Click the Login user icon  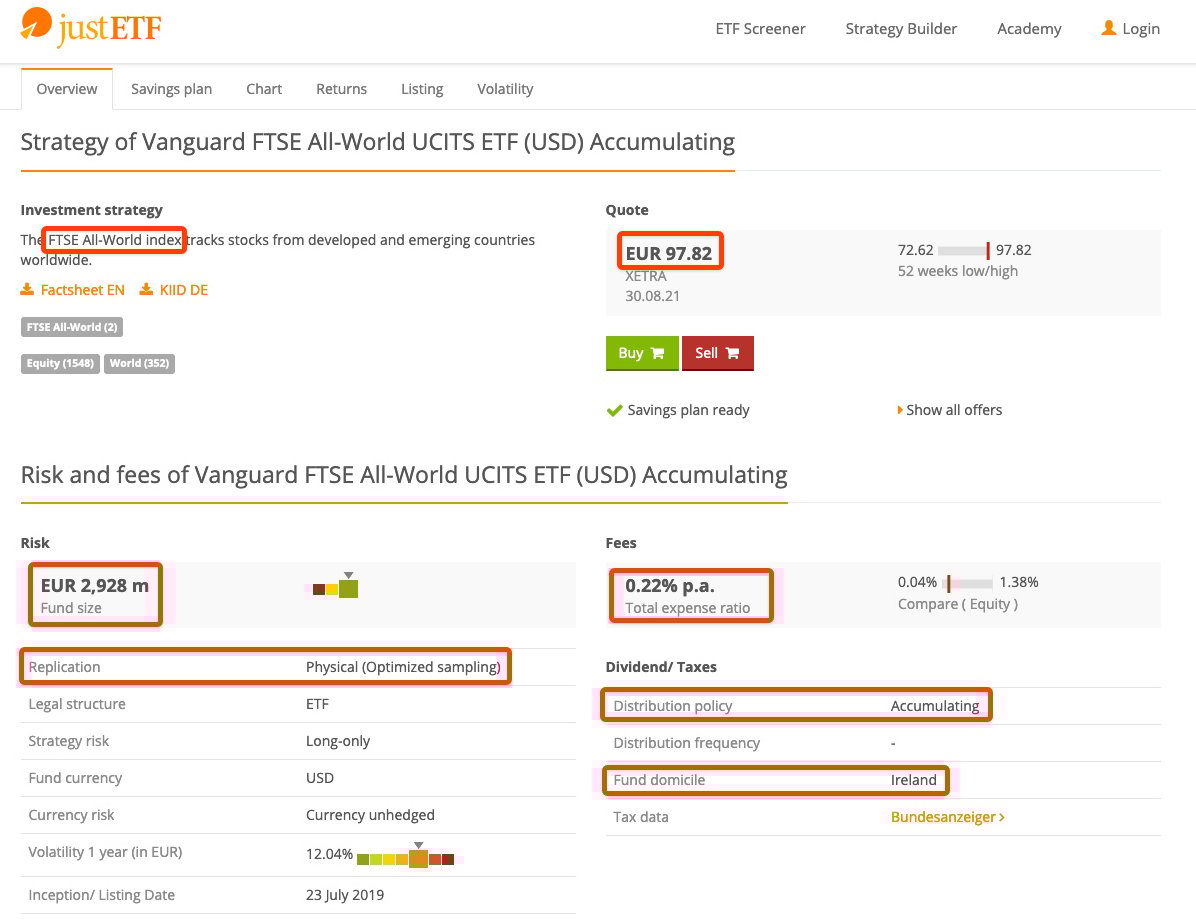click(1108, 28)
